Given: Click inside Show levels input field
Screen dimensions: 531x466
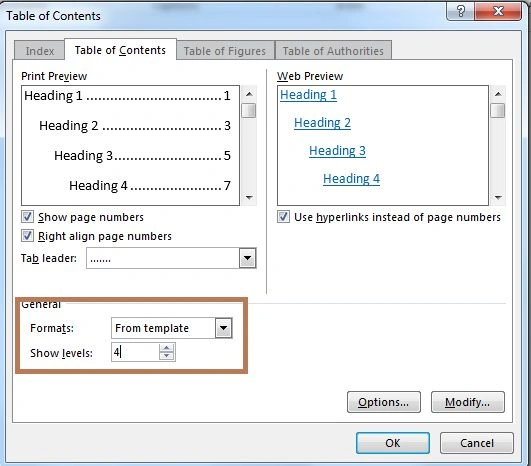Looking at the screenshot, I should click(135, 352).
